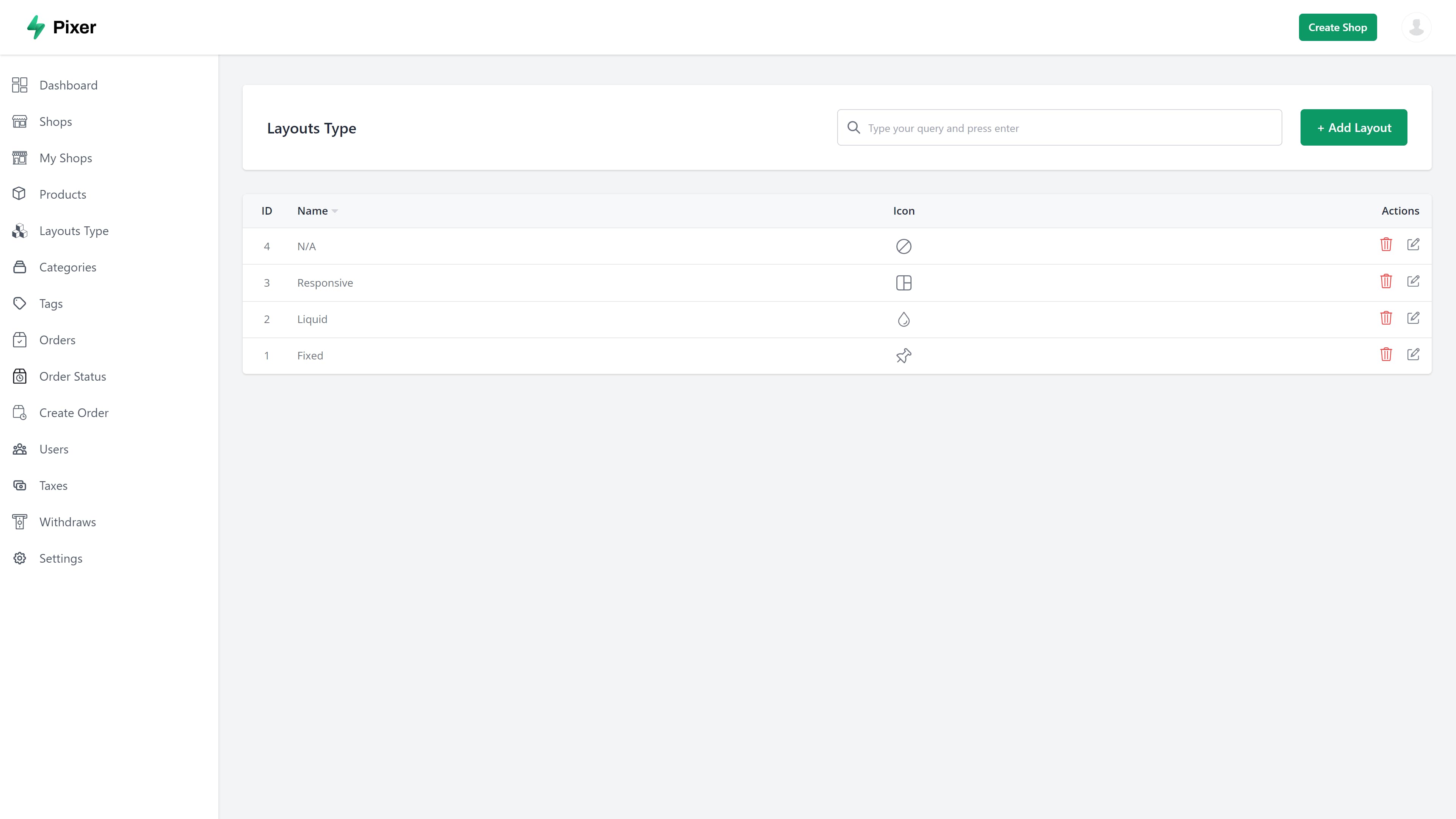Viewport: 1456px width, 819px height.
Task: Select the Dashboard icon in the sidebar
Action: click(19, 85)
